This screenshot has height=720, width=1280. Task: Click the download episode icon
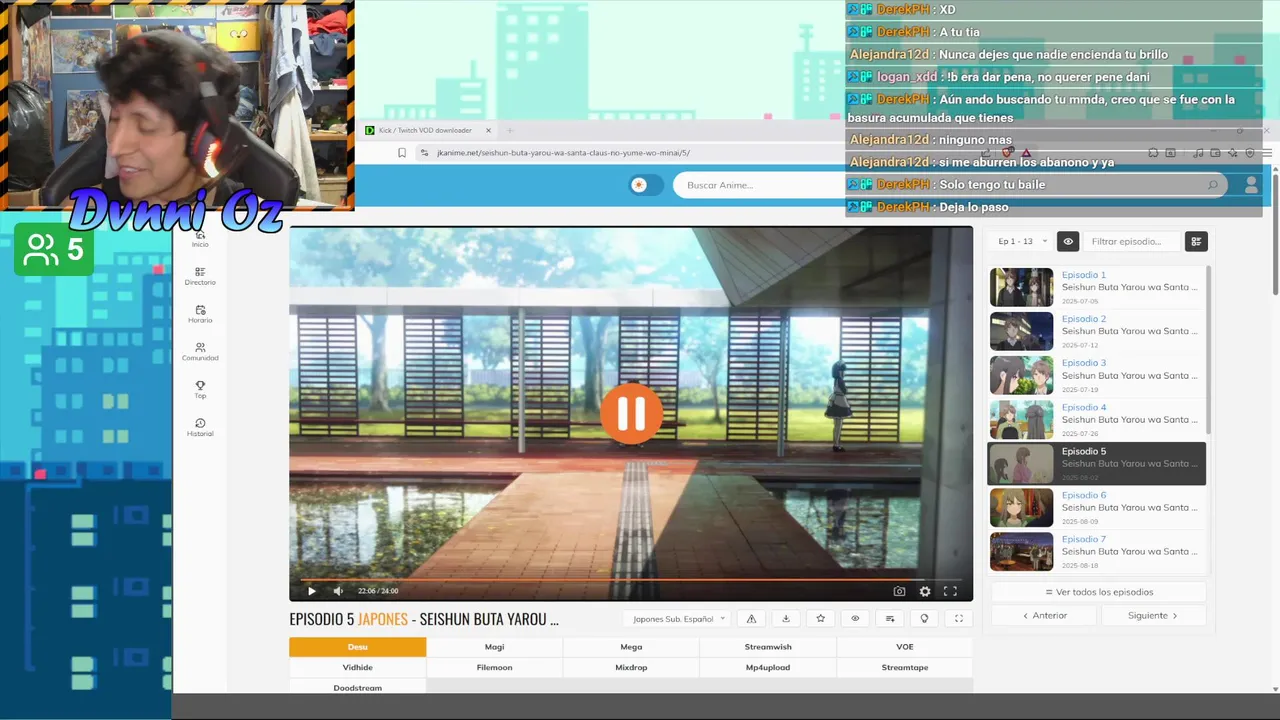coord(786,619)
